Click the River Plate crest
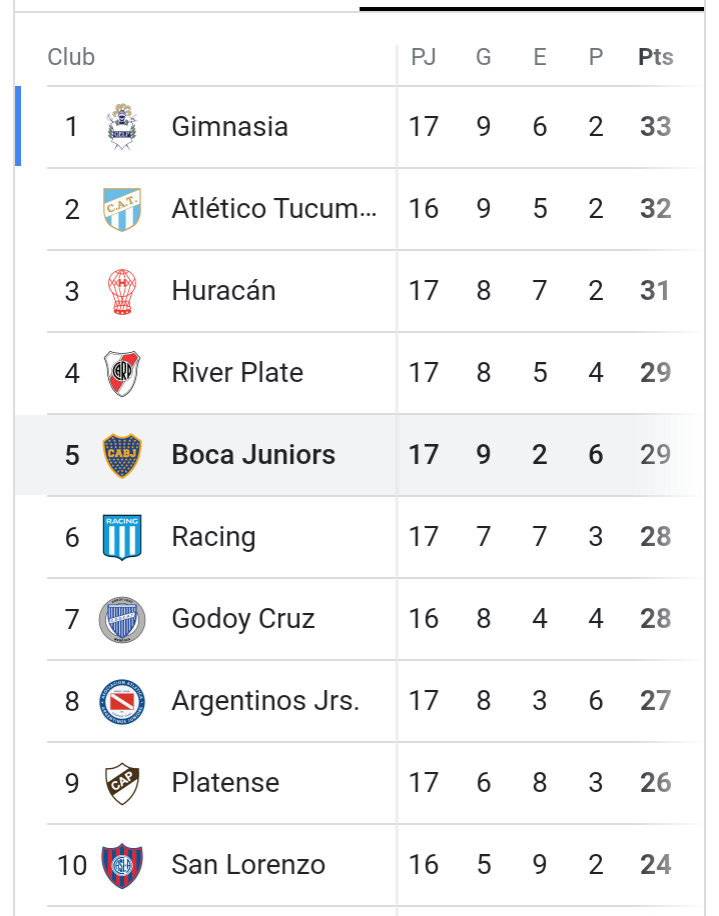719x916 pixels. click(122, 373)
